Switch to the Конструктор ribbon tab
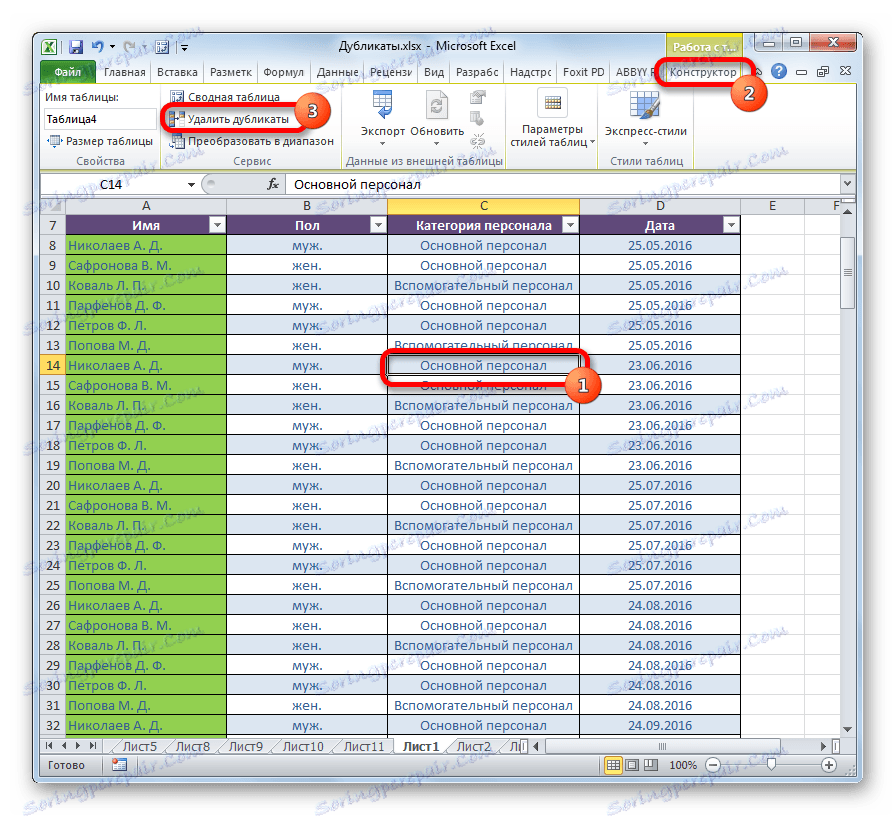The height and width of the screenshot is (816, 896). pyautogui.click(x=702, y=71)
